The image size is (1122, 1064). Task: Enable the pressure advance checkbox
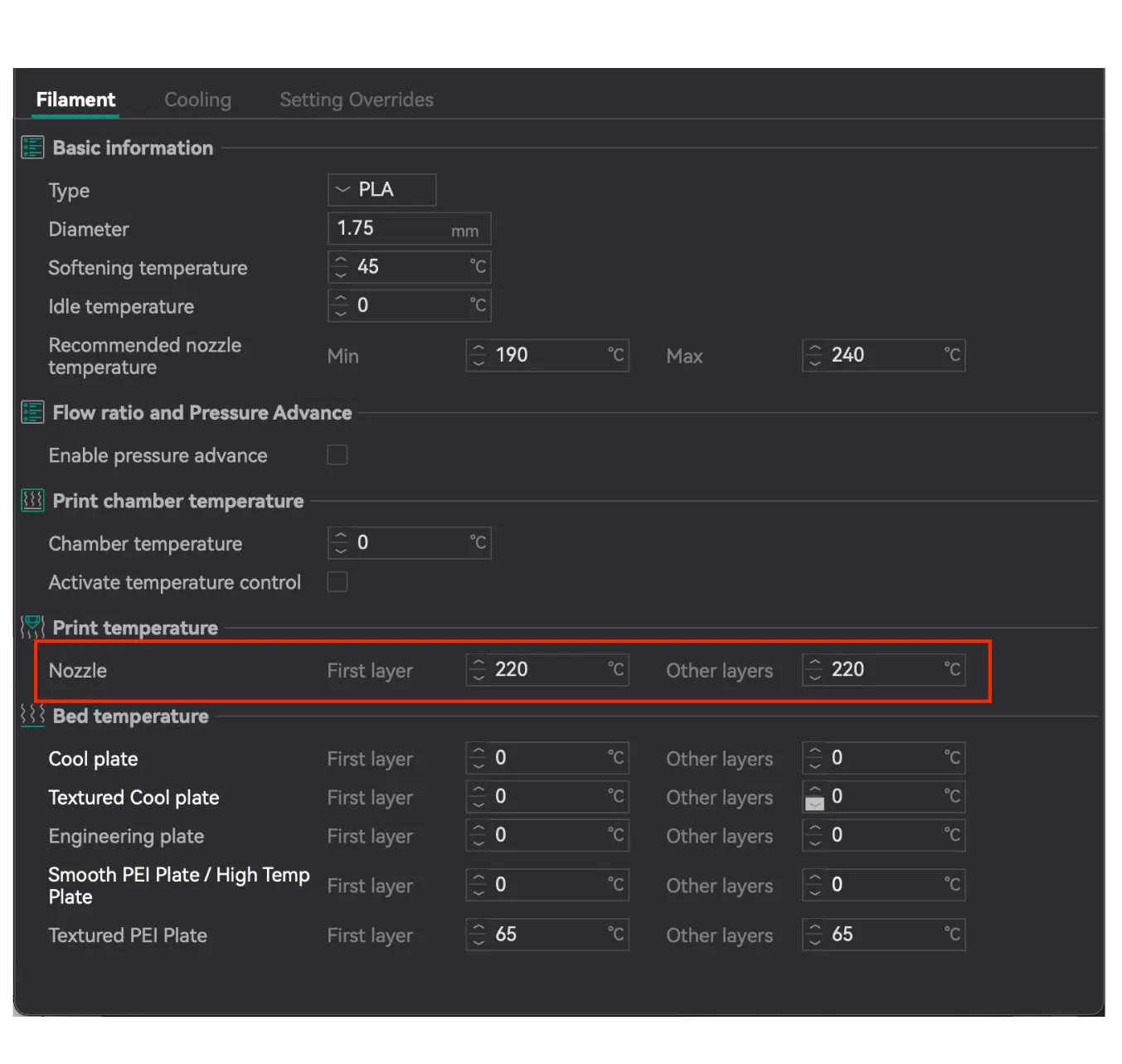(x=338, y=454)
